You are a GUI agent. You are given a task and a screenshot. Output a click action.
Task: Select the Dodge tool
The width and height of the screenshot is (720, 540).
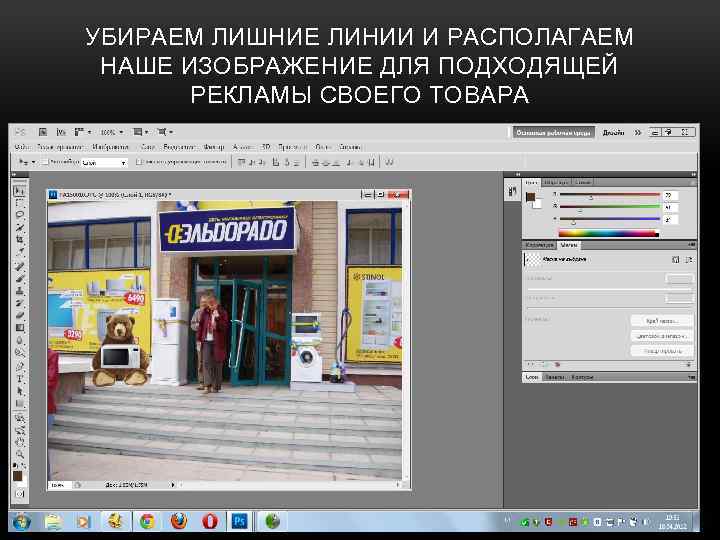[19, 353]
